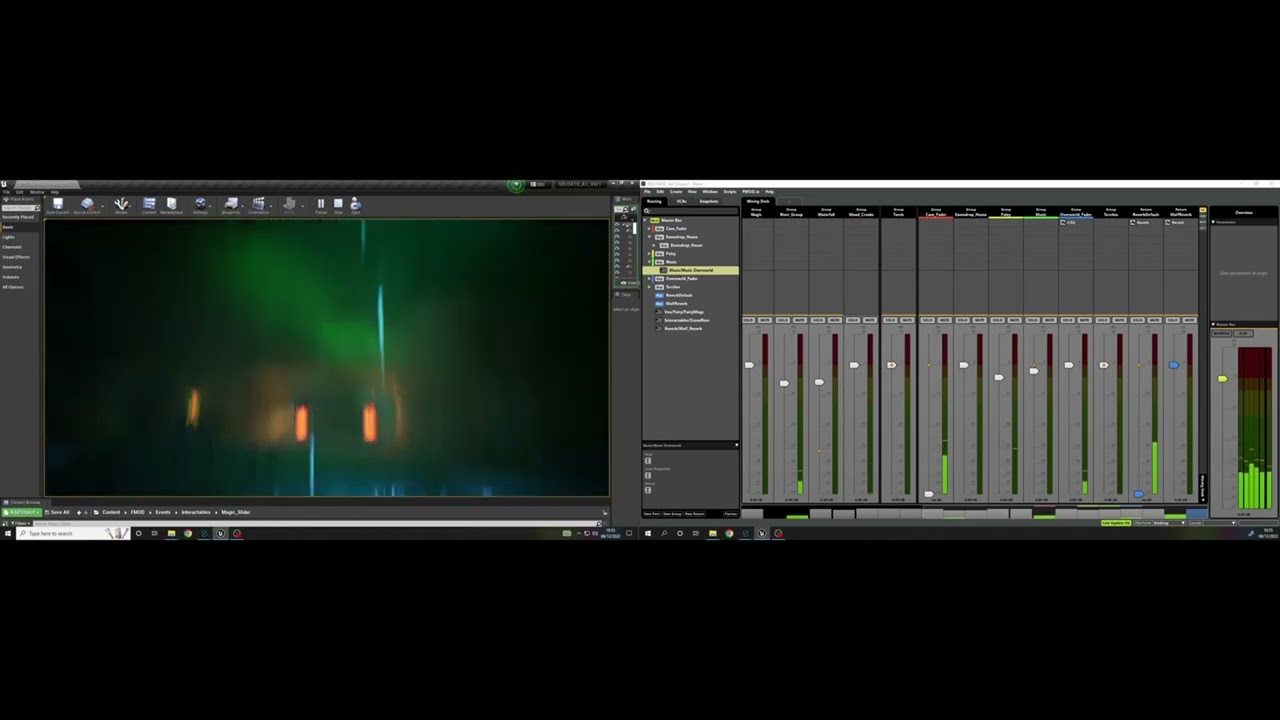Click New Return button in FMOD
This screenshot has height=720, width=1280.
[x=695, y=514]
